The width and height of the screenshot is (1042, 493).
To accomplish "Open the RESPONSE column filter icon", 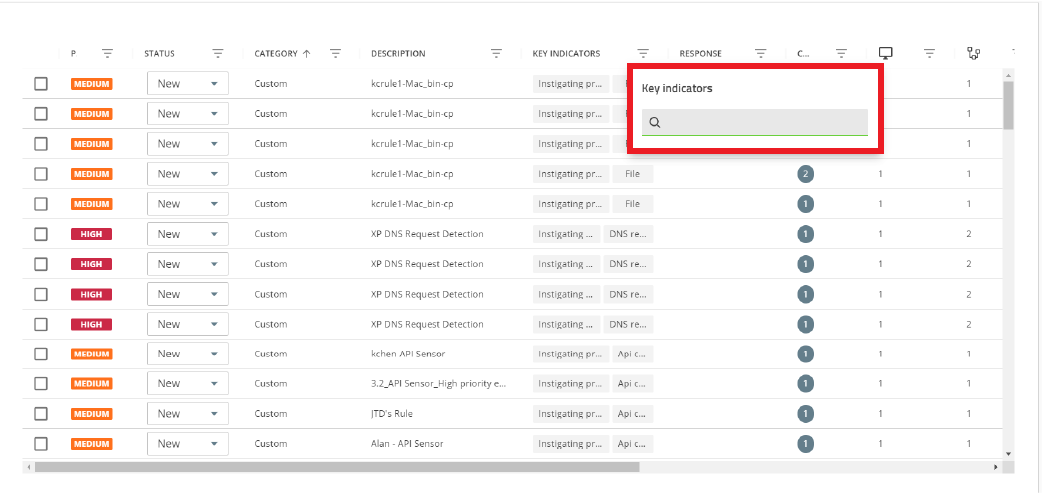I will (x=761, y=54).
